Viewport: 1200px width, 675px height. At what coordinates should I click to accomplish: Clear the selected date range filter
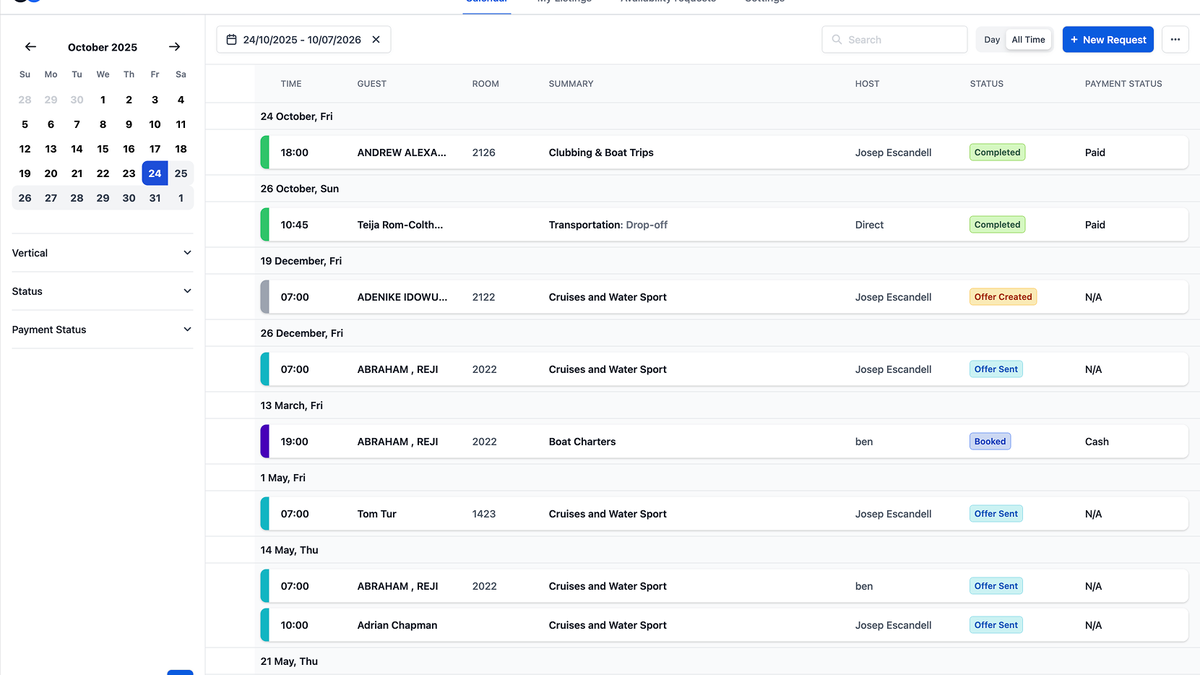pos(376,40)
